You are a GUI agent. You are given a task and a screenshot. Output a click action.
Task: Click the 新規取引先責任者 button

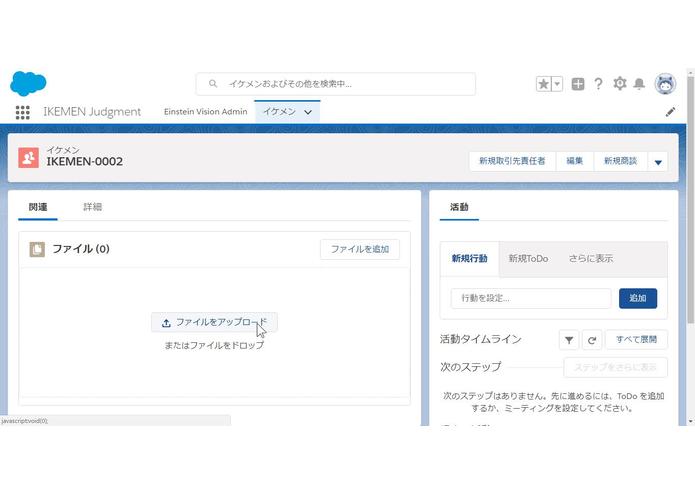[512, 161]
